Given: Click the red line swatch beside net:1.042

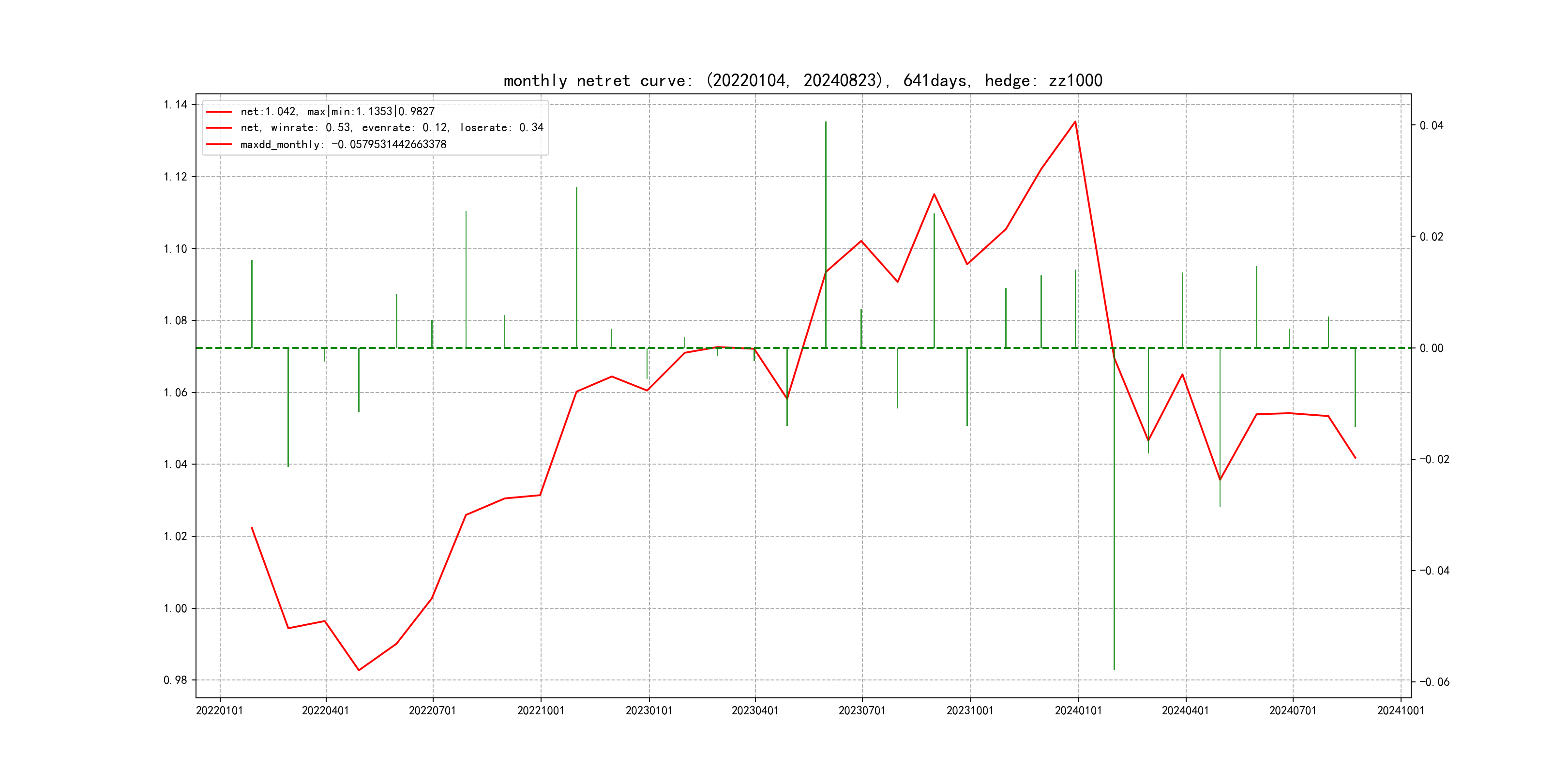Looking at the screenshot, I should [x=219, y=112].
